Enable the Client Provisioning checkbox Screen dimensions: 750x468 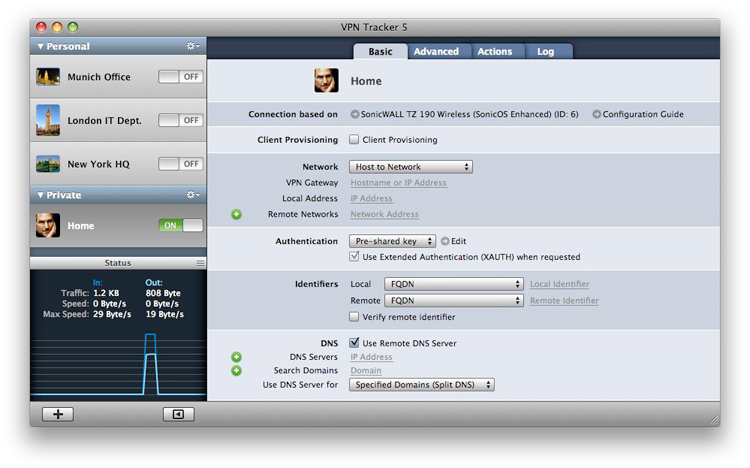[x=354, y=139]
